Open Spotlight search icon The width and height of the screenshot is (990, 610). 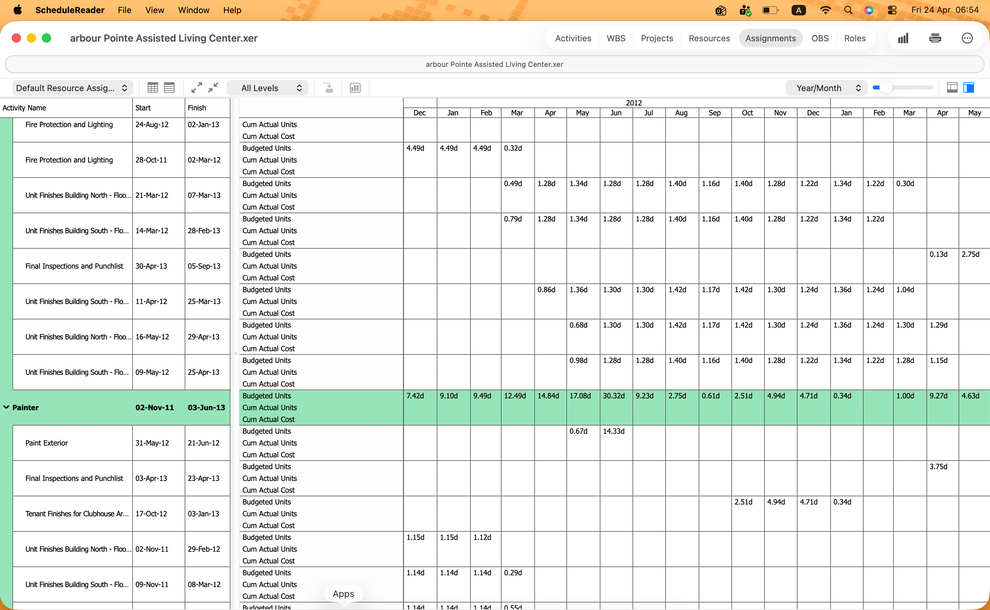[x=848, y=10]
